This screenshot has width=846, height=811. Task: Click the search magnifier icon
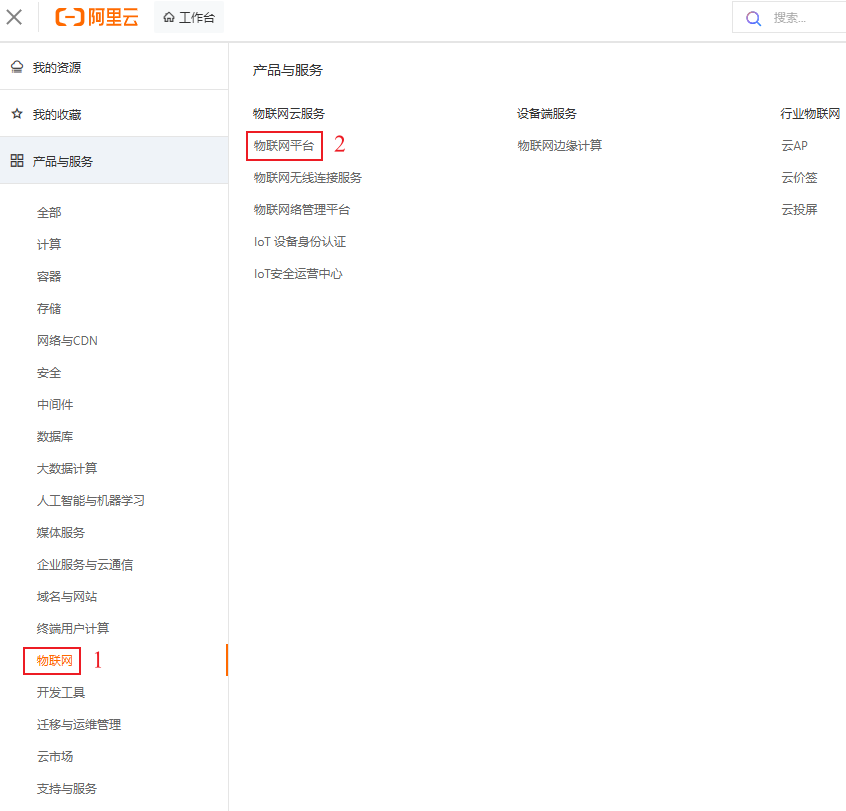[753, 19]
